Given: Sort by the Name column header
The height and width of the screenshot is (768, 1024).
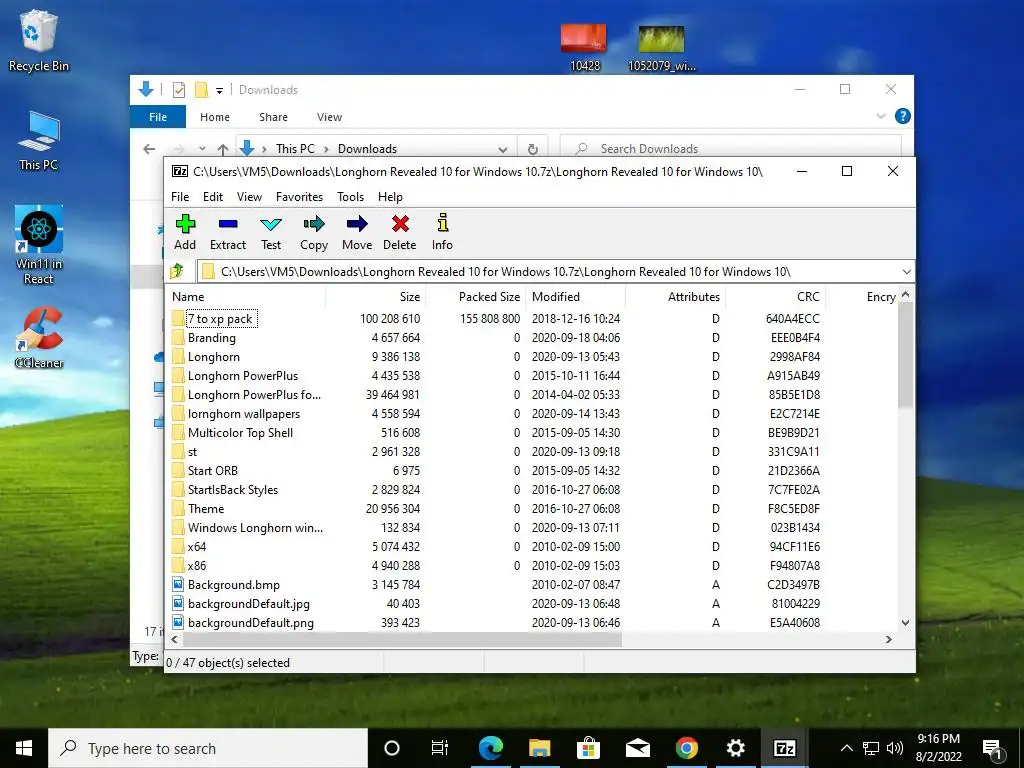Looking at the screenshot, I should click(246, 296).
